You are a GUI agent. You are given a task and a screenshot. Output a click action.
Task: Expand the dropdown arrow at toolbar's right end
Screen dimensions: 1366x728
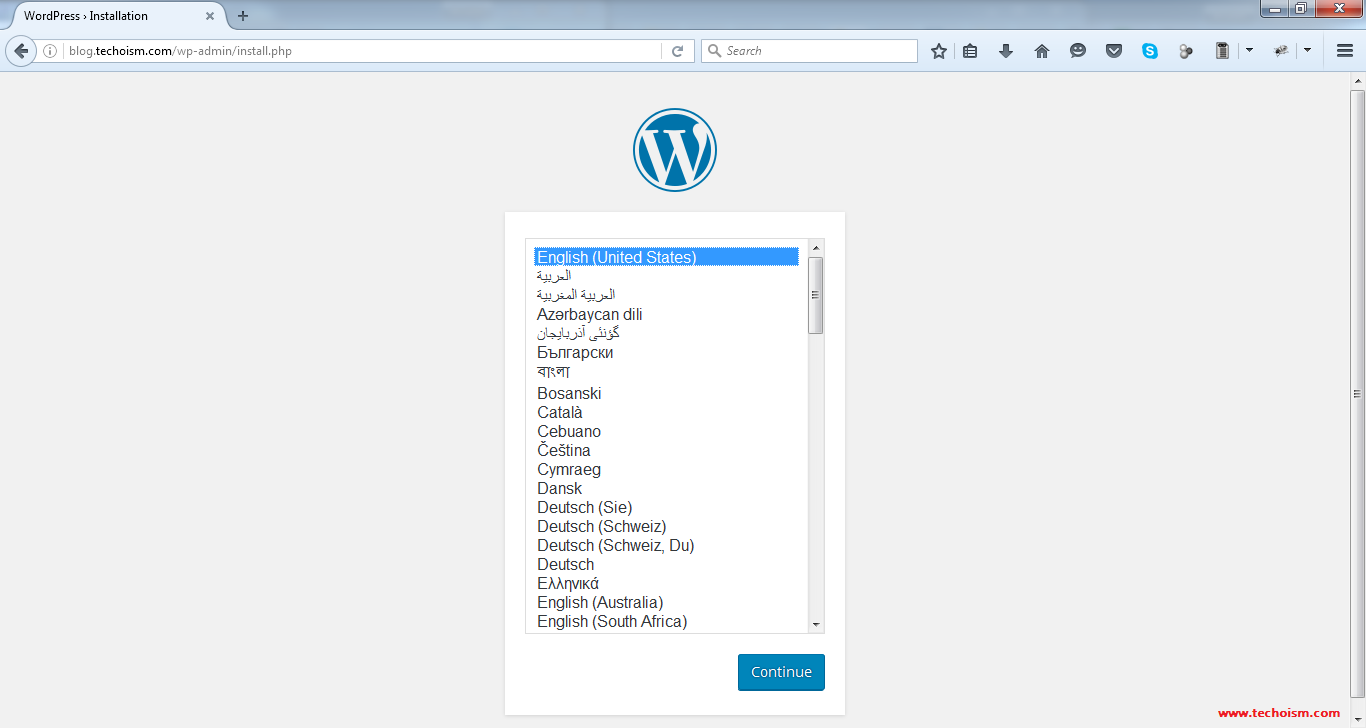(x=1307, y=51)
